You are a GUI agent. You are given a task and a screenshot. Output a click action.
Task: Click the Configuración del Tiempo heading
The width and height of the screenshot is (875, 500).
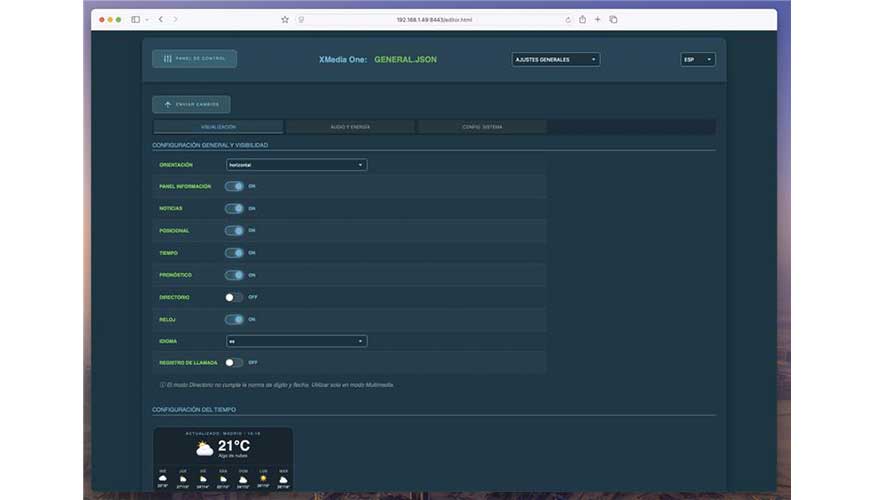(x=194, y=410)
